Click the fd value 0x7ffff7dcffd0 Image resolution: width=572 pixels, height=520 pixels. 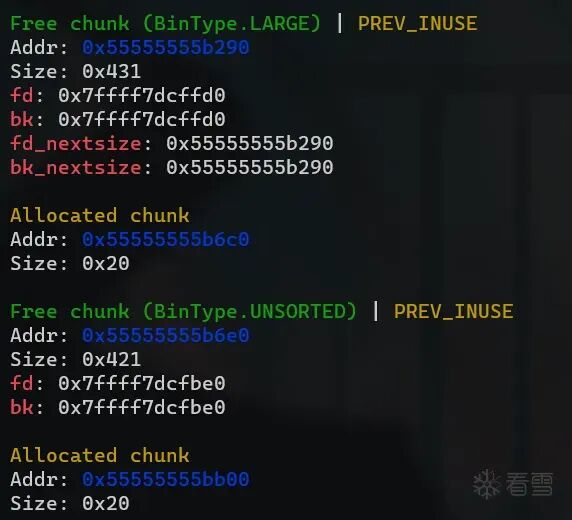pyautogui.click(x=142, y=96)
